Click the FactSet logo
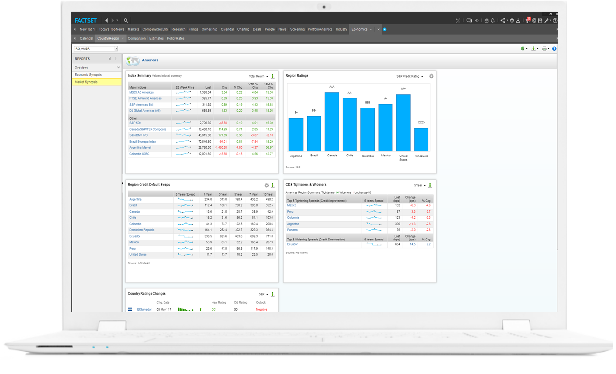Image resolution: width=616 pixels, height=374 pixels. pyautogui.click(x=86, y=20)
